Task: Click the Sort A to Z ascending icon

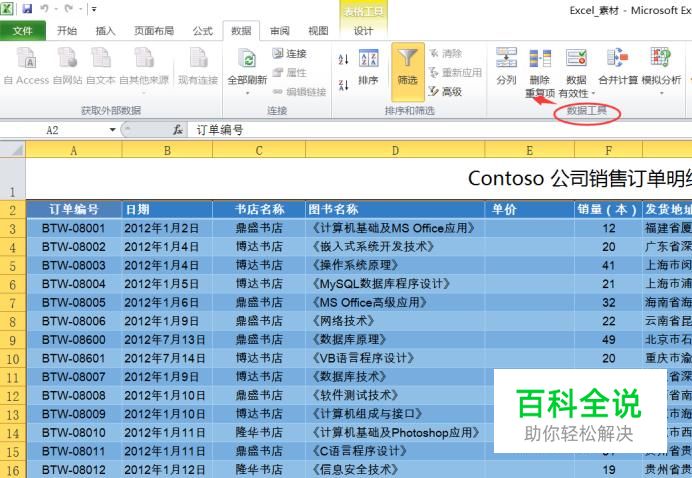Action: click(343, 59)
